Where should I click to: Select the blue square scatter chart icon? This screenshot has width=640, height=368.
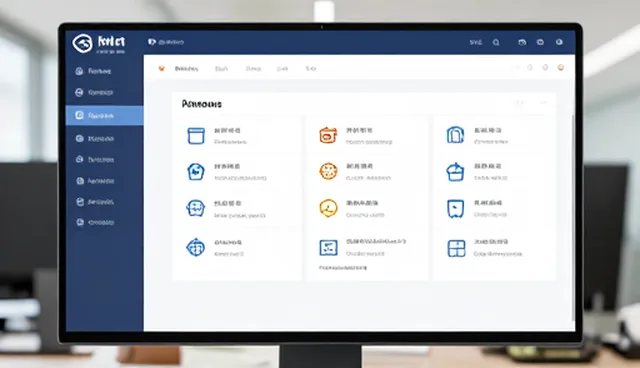(x=328, y=248)
